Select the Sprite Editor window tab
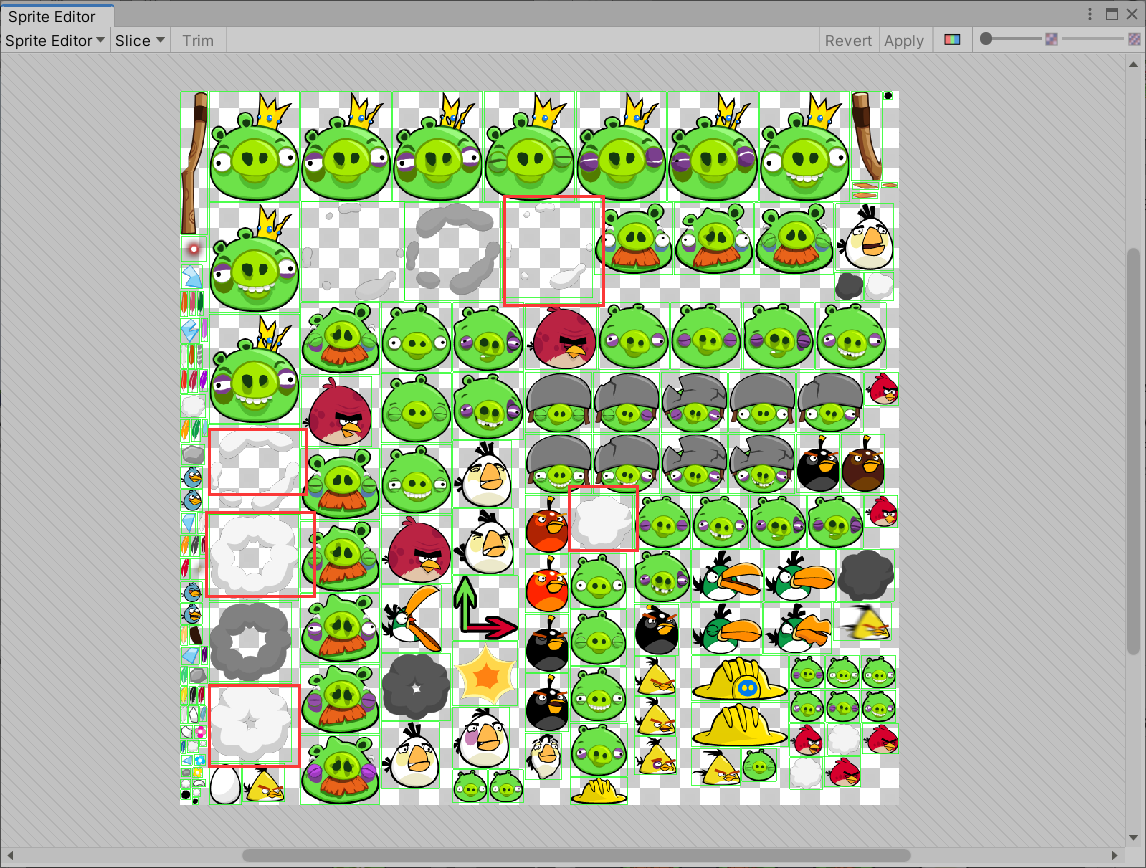 click(52, 16)
